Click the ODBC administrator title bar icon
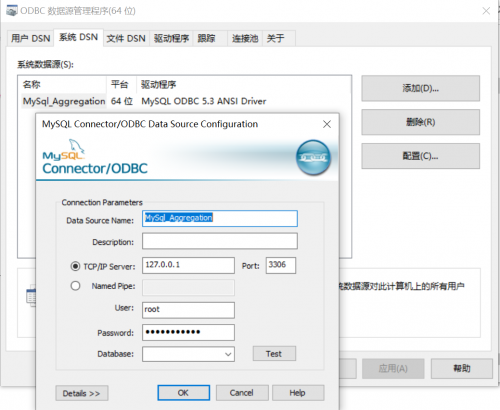 12,11
